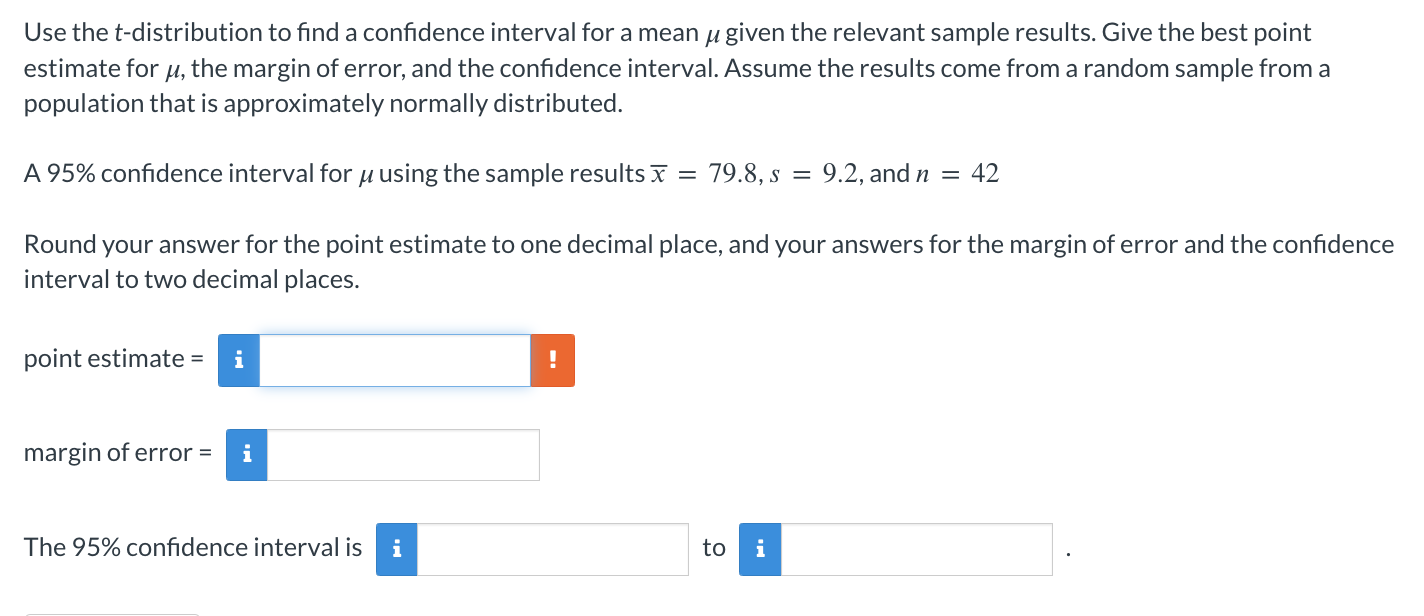This screenshot has width=1424, height=616.
Task: Open the info icon beside margin of error
Action: point(247,455)
